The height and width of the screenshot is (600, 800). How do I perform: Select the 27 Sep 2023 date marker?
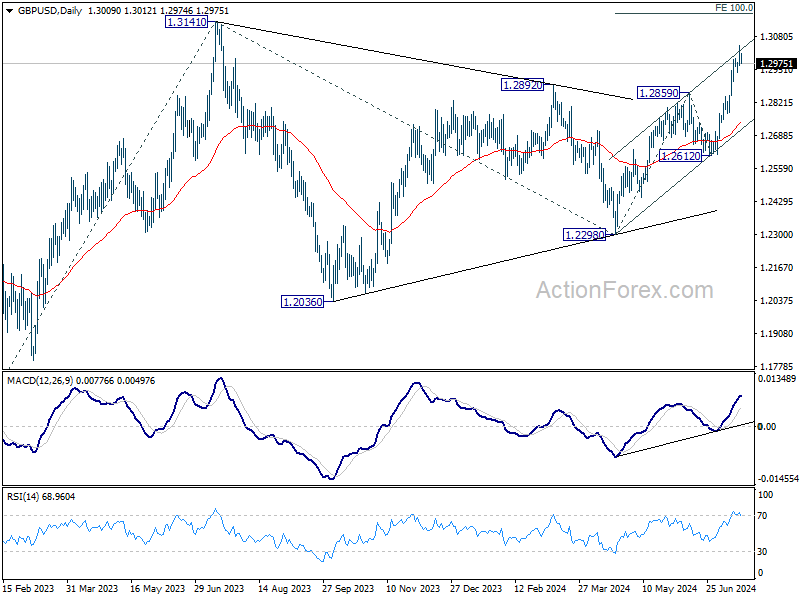(348, 588)
